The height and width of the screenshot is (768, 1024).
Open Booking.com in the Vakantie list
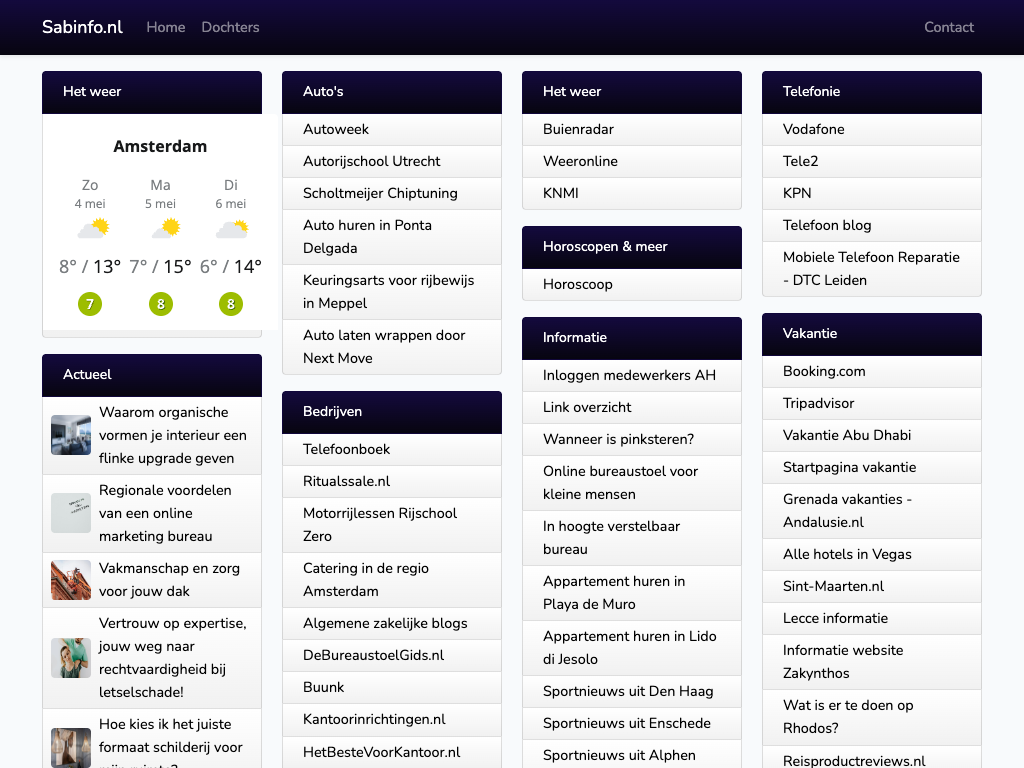click(x=824, y=371)
